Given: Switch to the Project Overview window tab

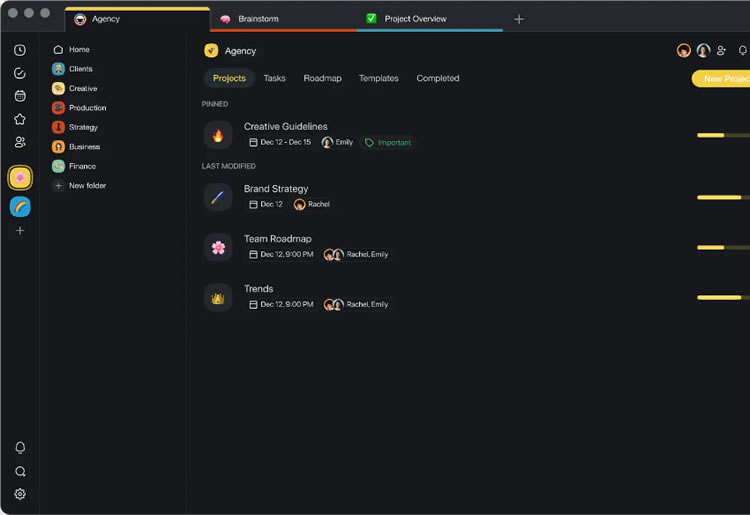Looking at the screenshot, I should click(430, 19).
